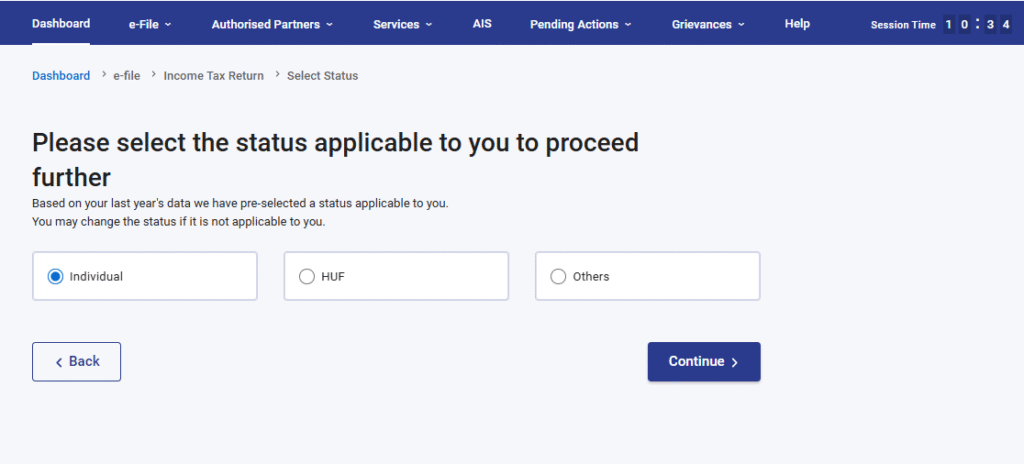Image resolution: width=1024 pixels, height=464 pixels.
Task: Click the Select Status breadcrumb
Action: (x=322, y=76)
